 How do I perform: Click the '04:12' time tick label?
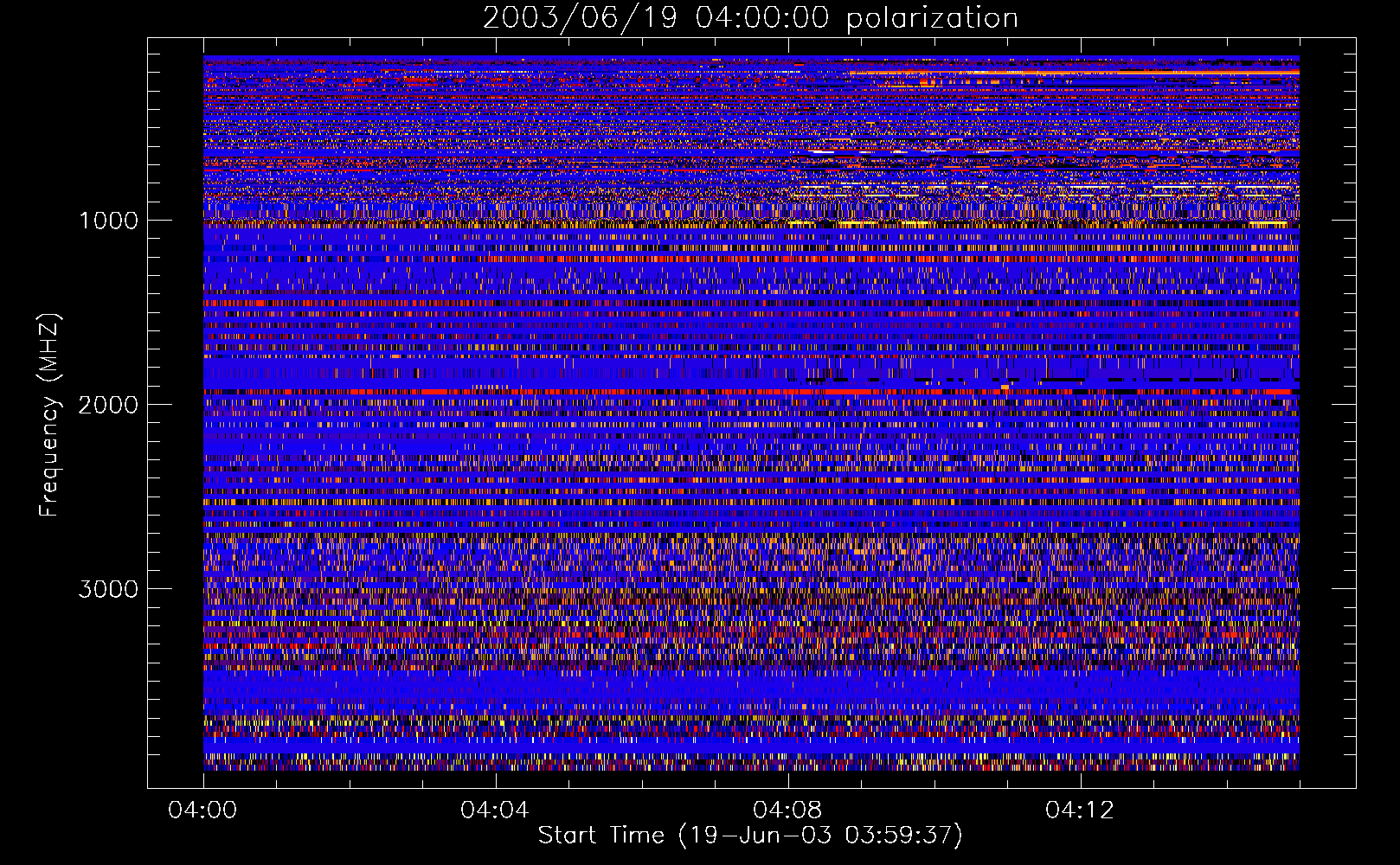click(x=1080, y=810)
